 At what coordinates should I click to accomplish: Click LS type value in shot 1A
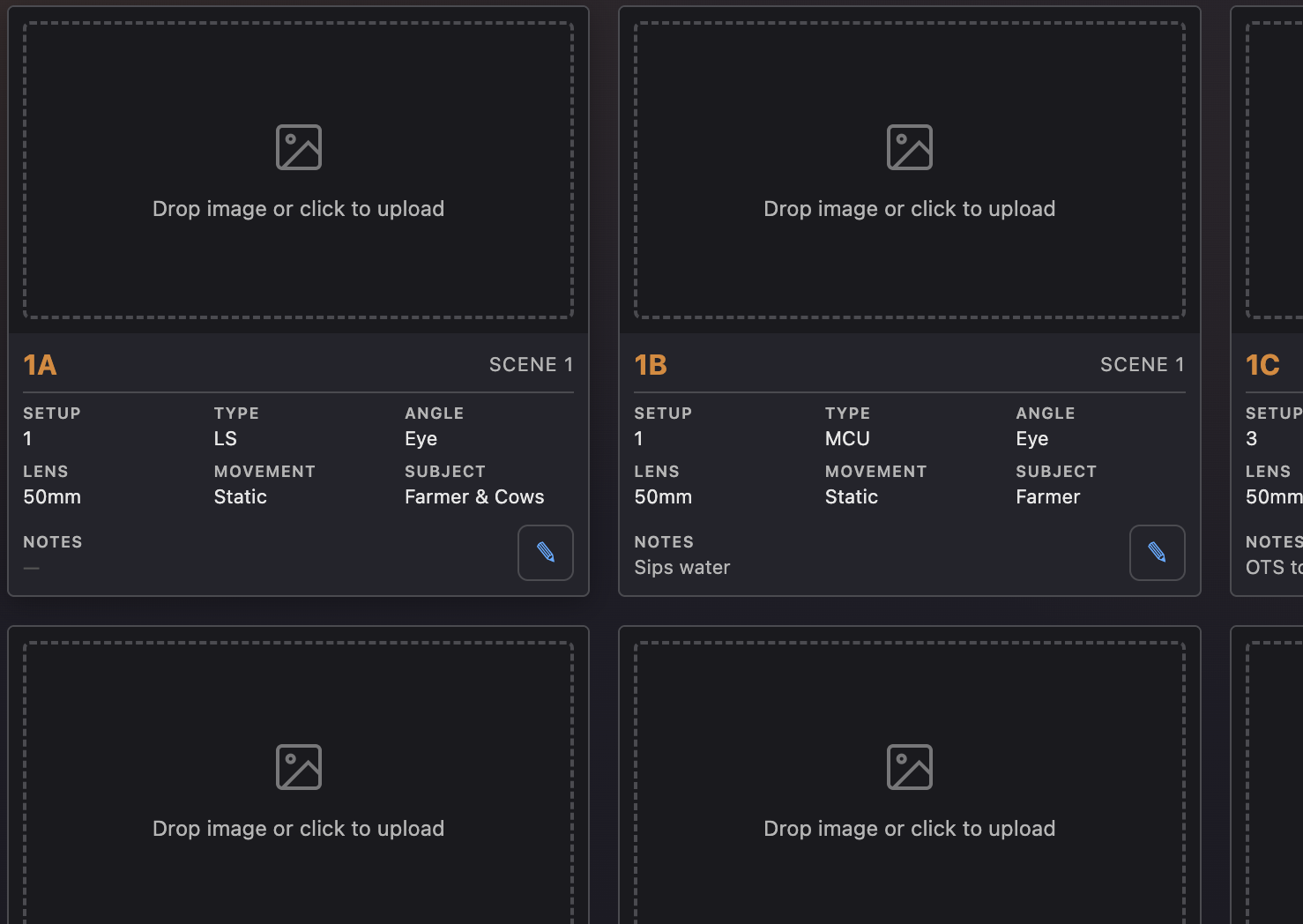225,438
